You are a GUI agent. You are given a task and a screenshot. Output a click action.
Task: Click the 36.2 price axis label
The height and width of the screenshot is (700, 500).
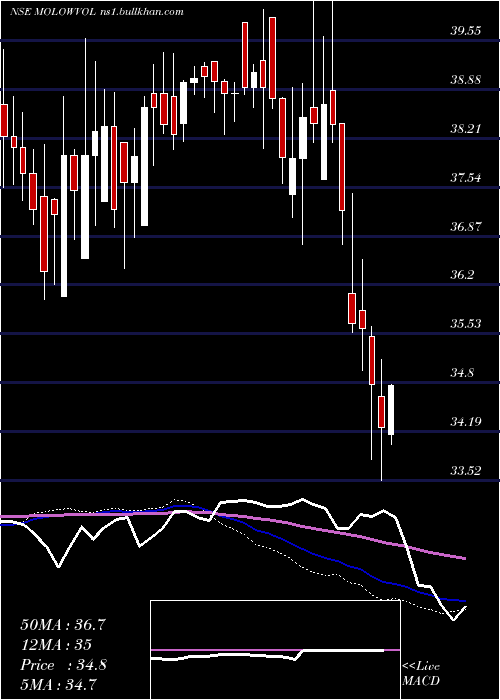point(462,275)
